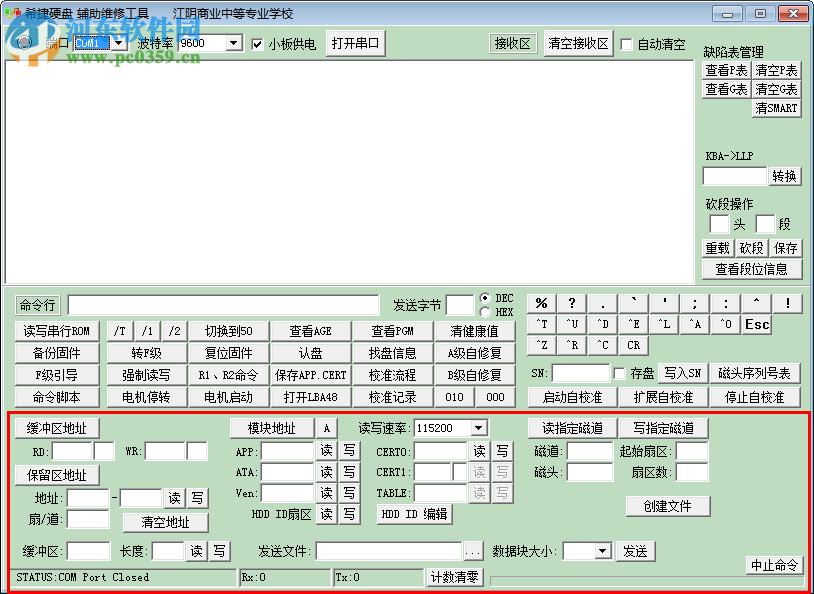Enable the 小板供电 checkbox
The height and width of the screenshot is (594, 814).
click(x=258, y=43)
